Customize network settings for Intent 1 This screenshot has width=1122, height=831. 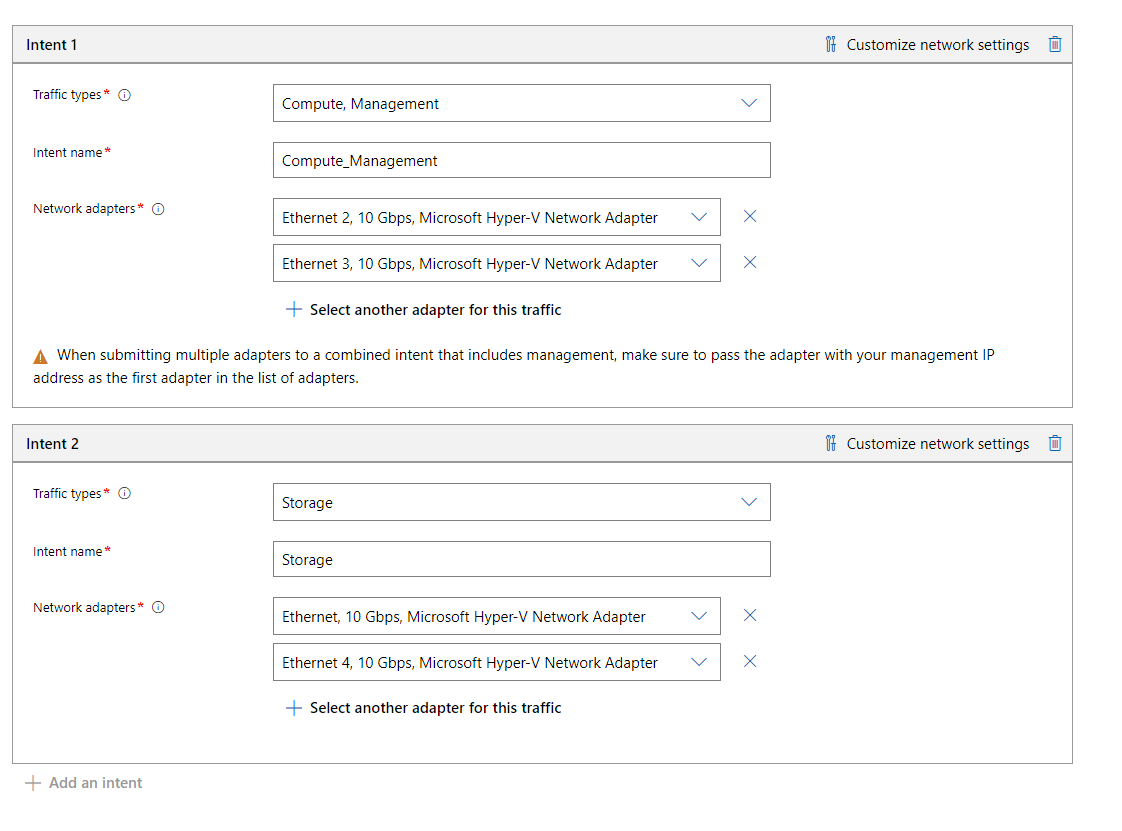click(x=927, y=44)
